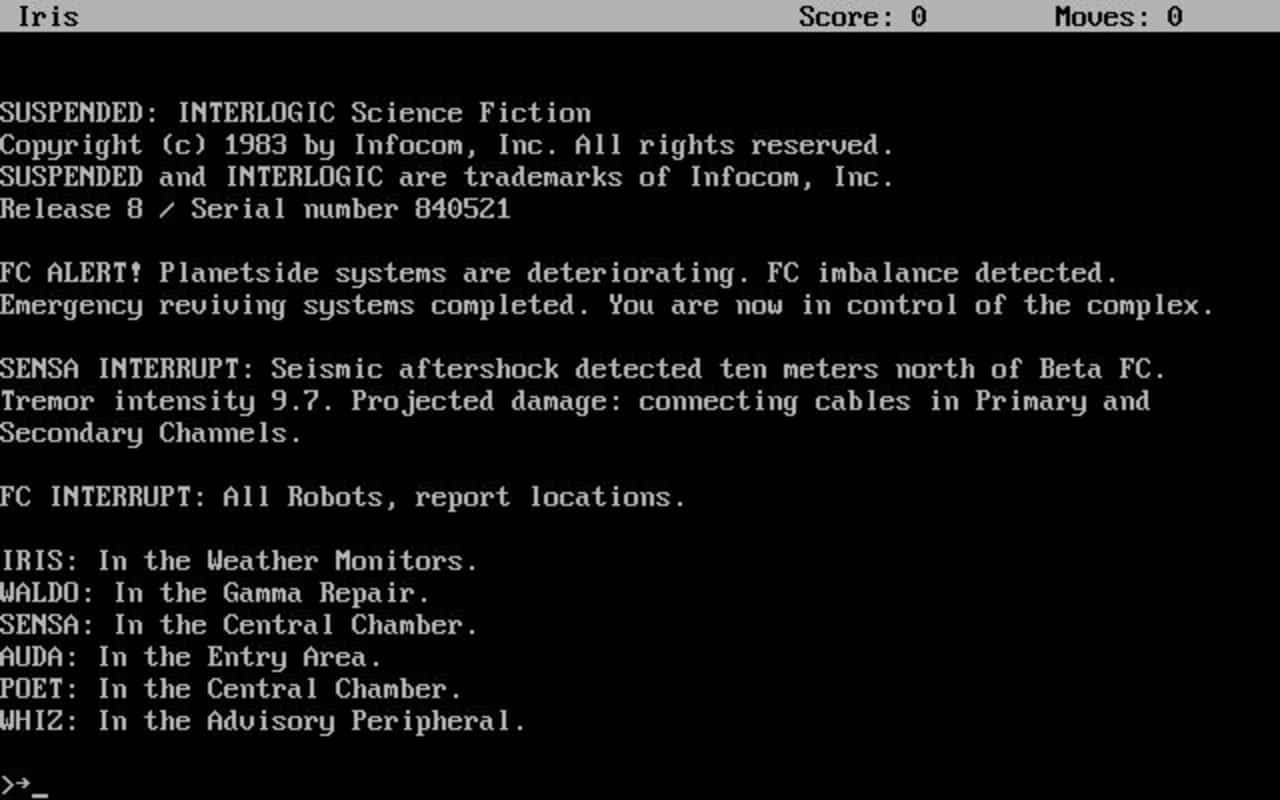Screen dimensions: 1280x800
Task: Select SENSA in the Central Chamber
Action: 237,624
